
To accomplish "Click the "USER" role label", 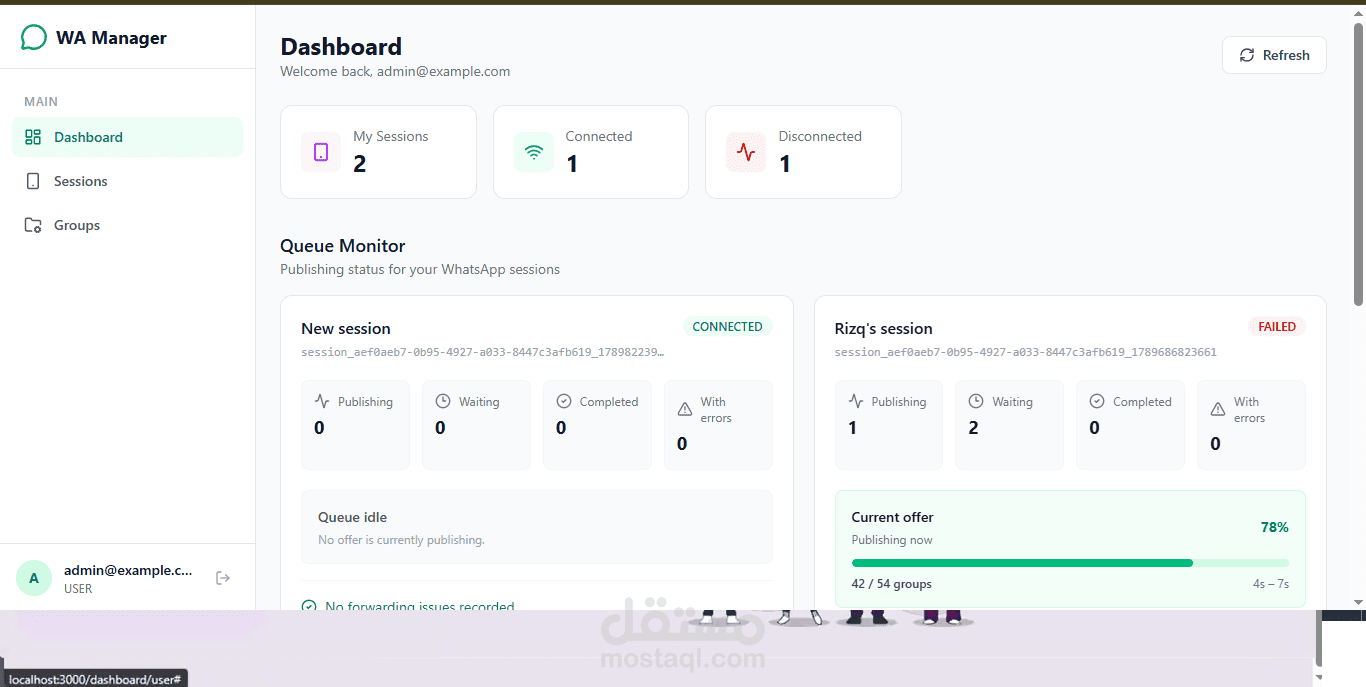I will click(78, 589).
